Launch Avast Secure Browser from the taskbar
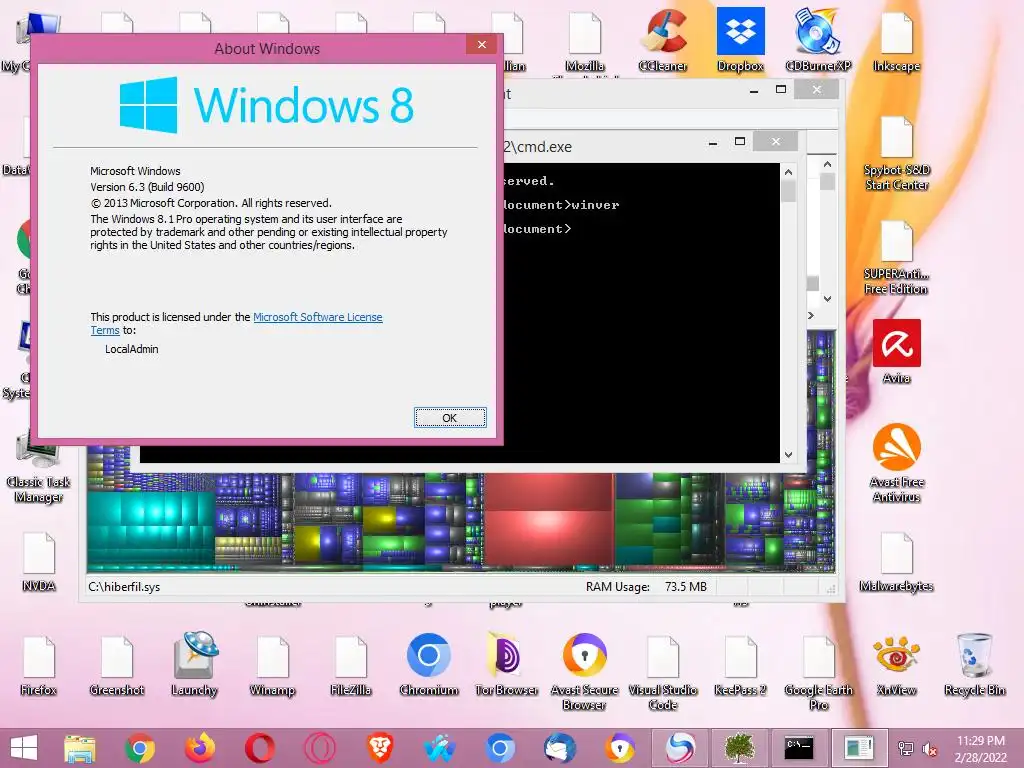 click(x=620, y=748)
